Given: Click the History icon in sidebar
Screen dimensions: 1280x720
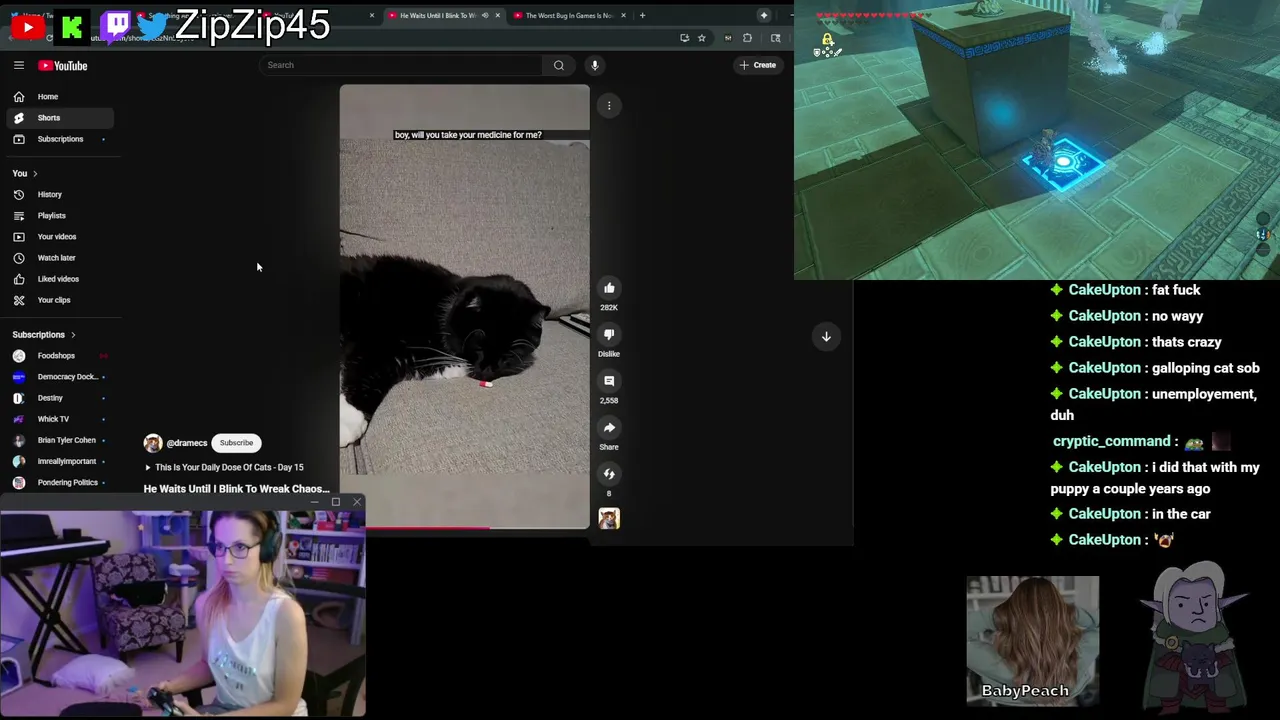Looking at the screenshot, I should coord(18,194).
